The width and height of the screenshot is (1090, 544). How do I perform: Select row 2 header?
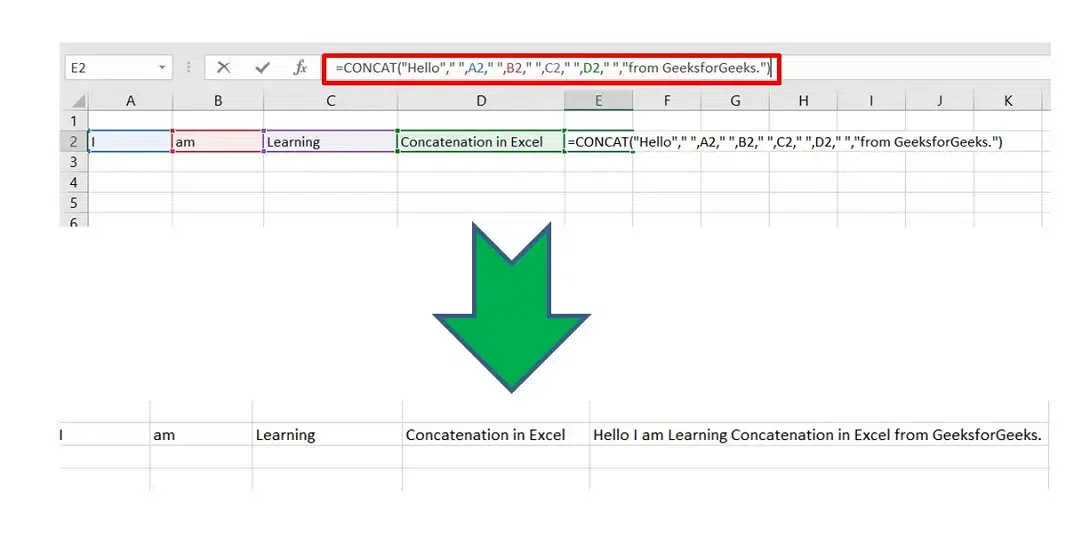[x=74, y=142]
